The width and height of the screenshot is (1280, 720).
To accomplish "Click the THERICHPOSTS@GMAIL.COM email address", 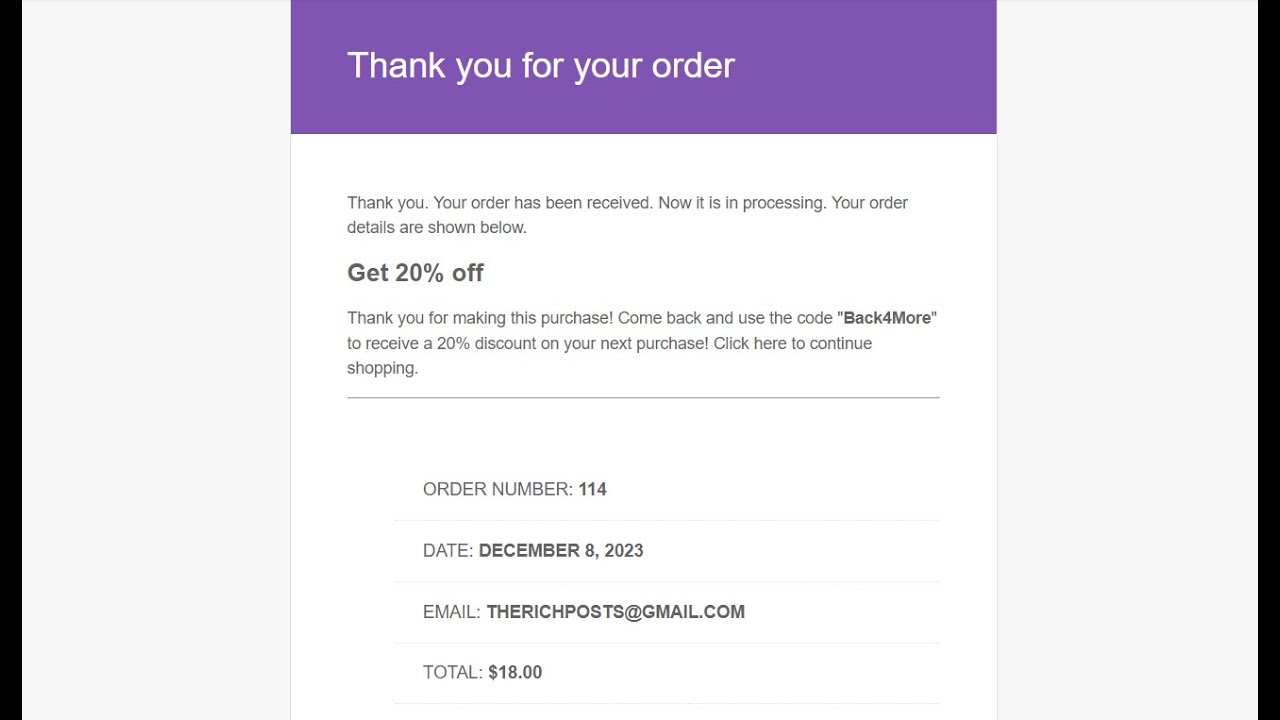I will [615, 612].
